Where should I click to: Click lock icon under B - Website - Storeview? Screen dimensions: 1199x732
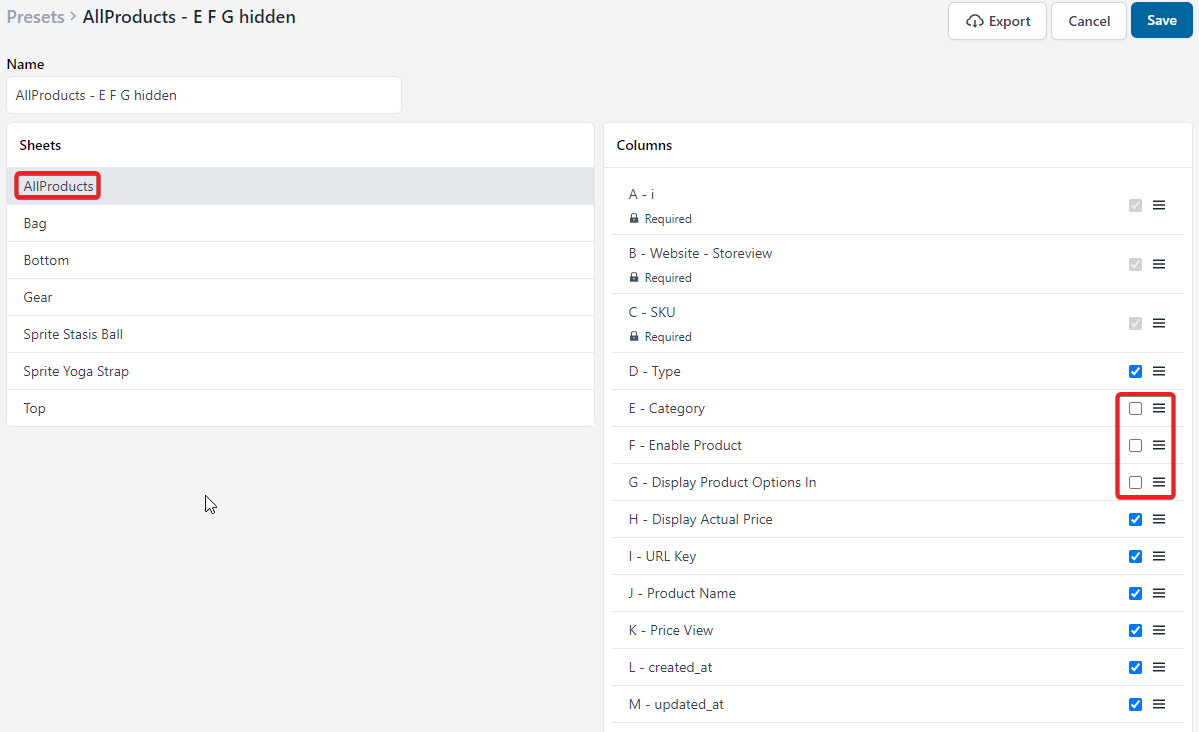click(x=634, y=277)
